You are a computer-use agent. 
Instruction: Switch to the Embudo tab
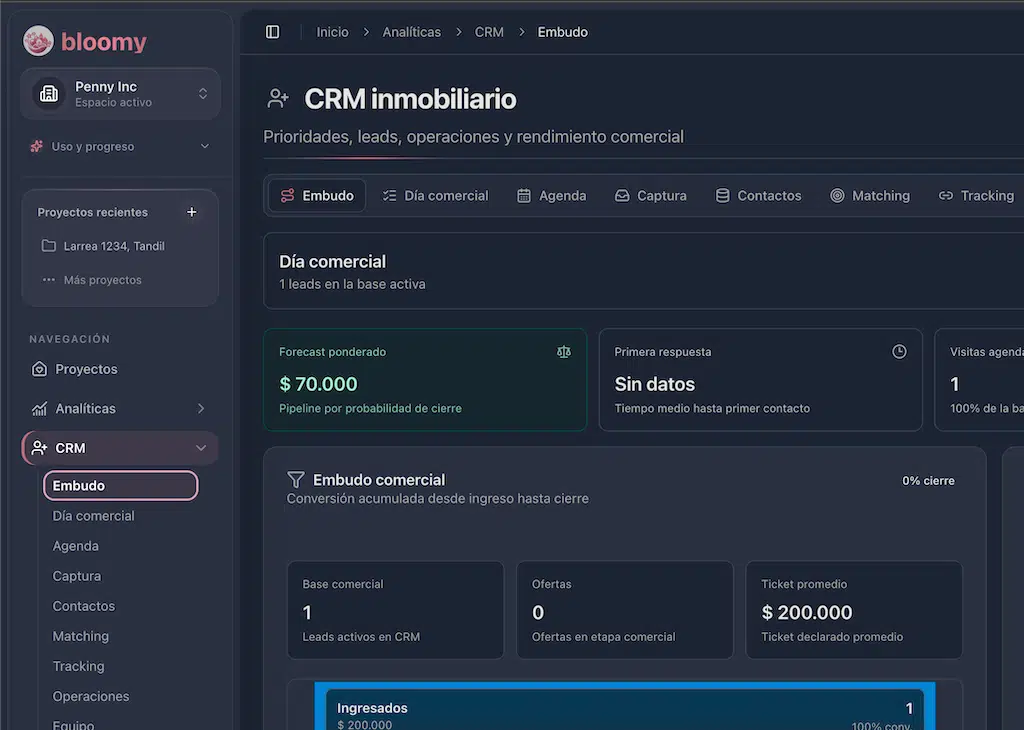coord(317,196)
